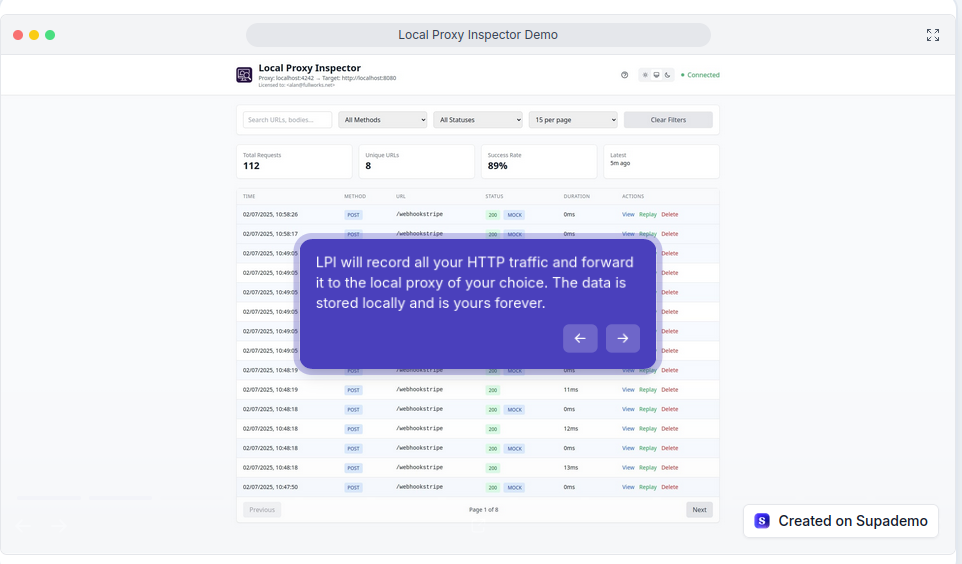Click the Previous page button

[x=262, y=509]
